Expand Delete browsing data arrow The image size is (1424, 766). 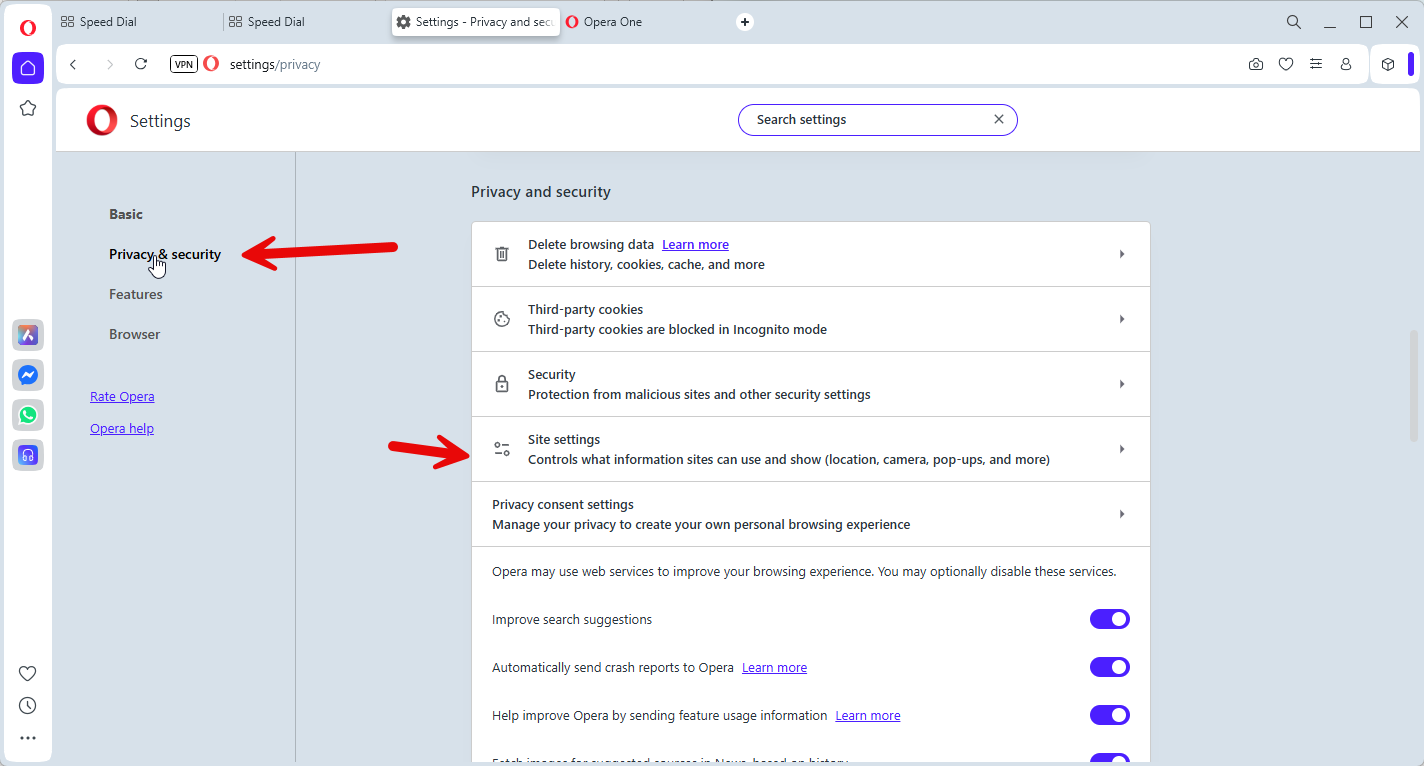(x=1122, y=254)
